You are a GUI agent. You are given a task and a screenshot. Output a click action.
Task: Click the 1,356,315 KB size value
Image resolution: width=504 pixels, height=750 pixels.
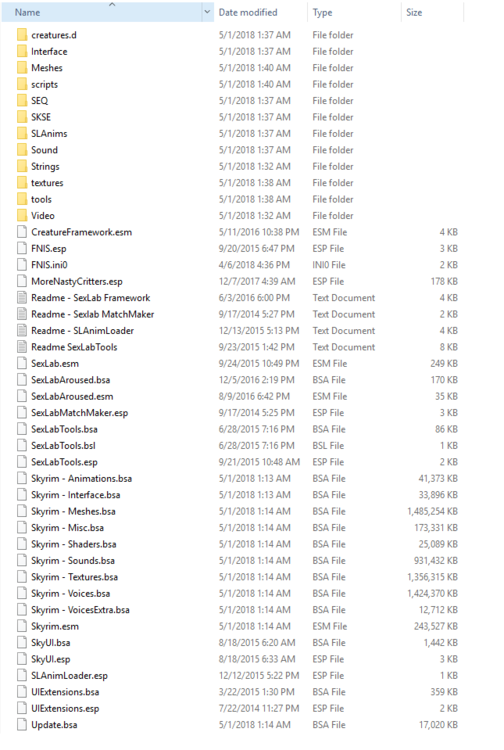(432, 577)
